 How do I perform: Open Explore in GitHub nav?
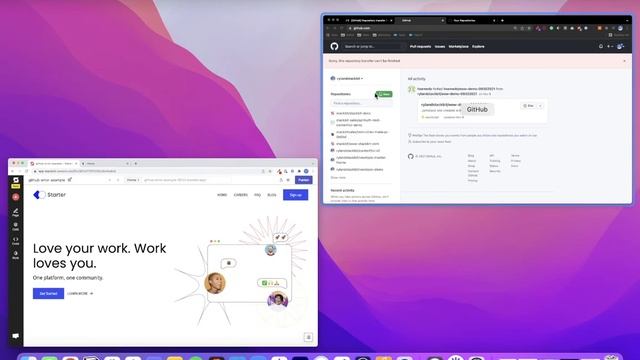click(478, 47)
